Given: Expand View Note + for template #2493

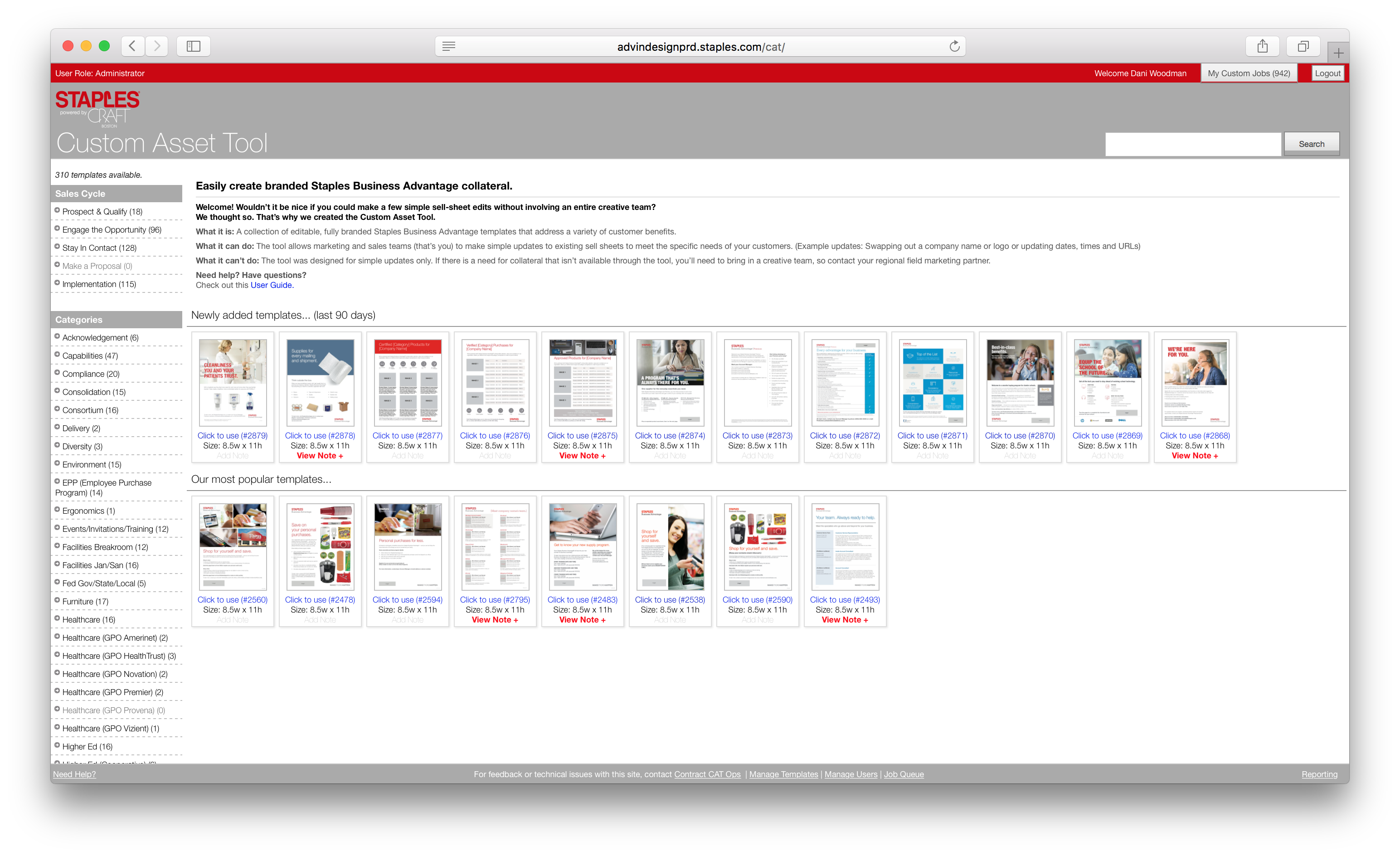Looking at the screenshot, I should (x=844, y=620).
